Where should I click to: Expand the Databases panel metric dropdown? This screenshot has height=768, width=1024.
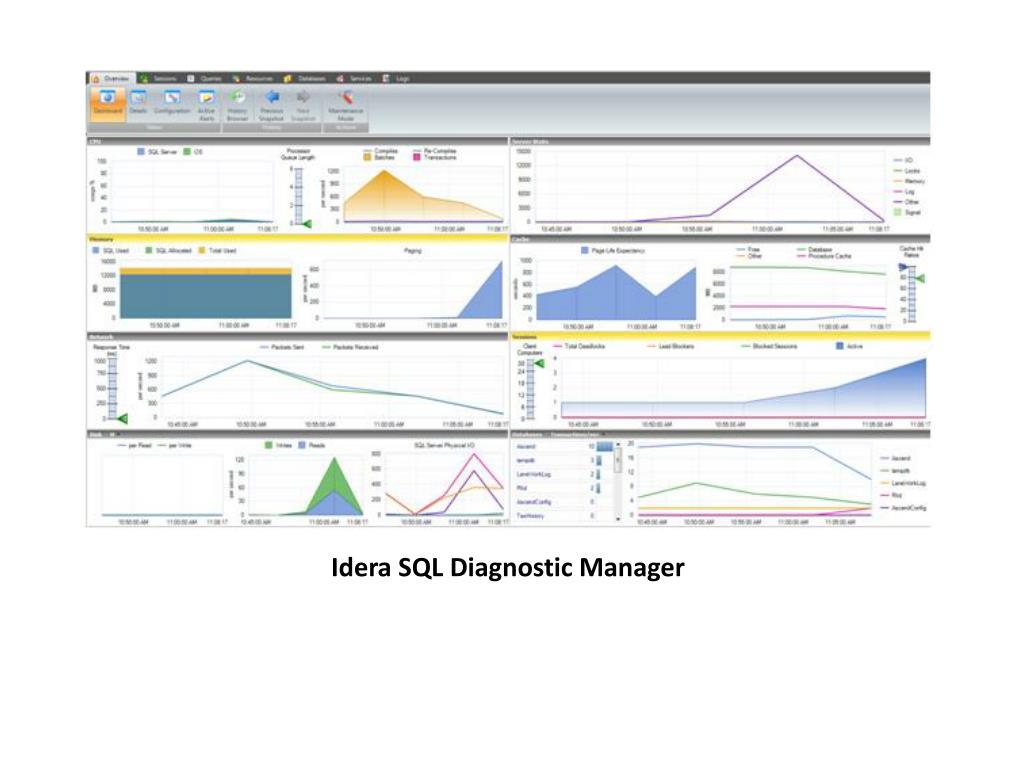tap(603, 434)
